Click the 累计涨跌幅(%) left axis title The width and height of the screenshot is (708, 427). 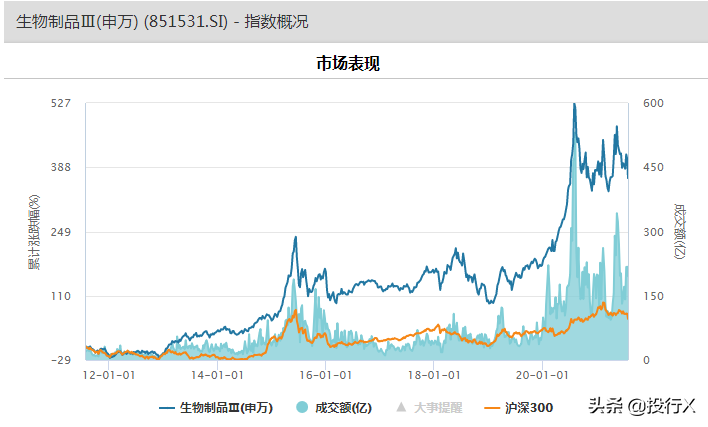pyautogui.click(x=33, y=232)
